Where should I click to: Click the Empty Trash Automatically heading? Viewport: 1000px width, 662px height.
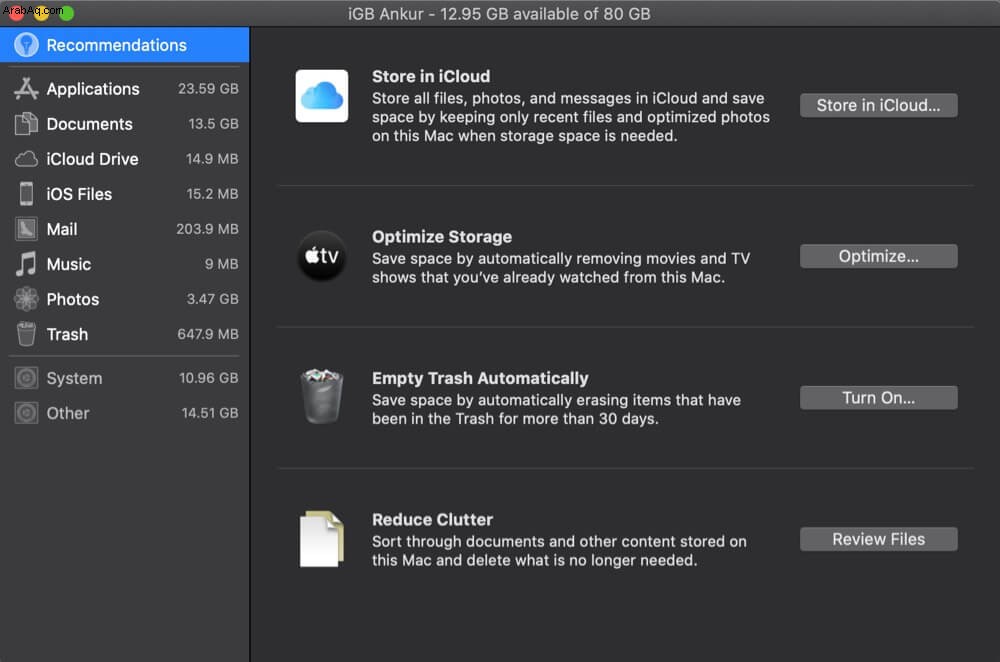pos(480,378)
